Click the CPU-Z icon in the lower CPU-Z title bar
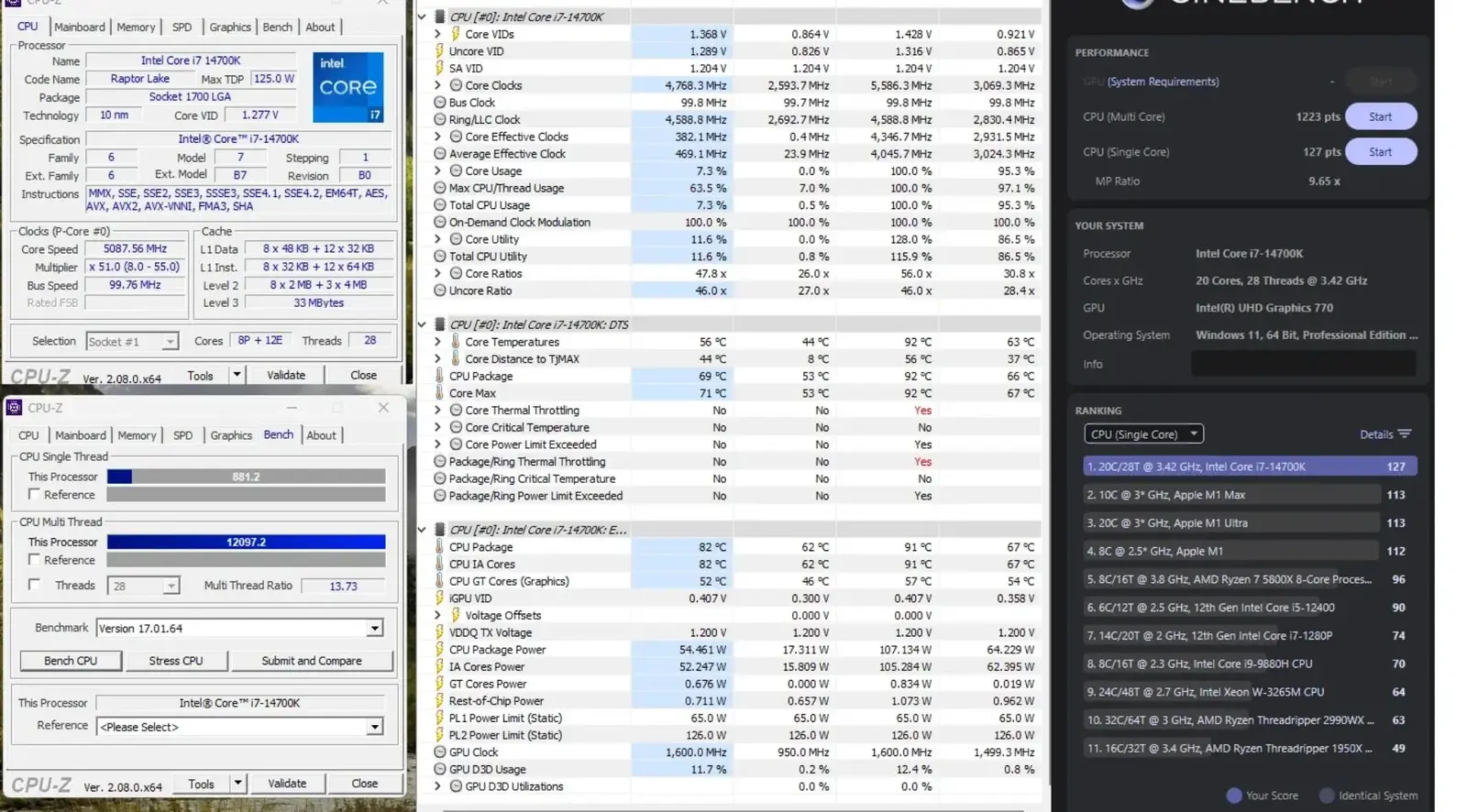This screenshot has width=1467, height=812. 14,408
